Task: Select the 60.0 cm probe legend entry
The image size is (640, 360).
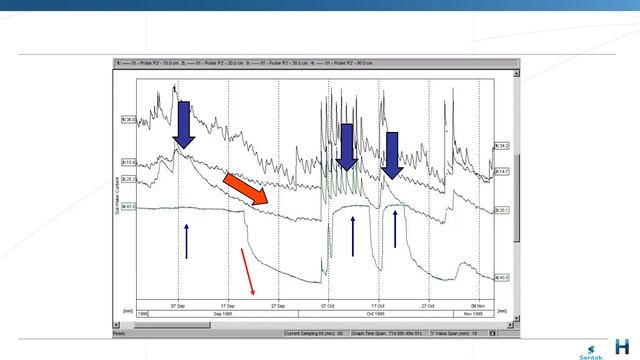Action: point(342,63)
